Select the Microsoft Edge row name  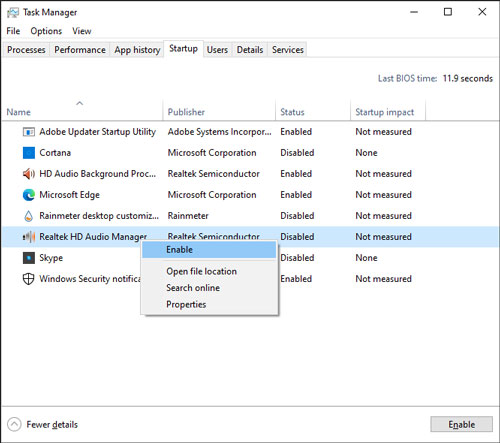tap(69, 195)
